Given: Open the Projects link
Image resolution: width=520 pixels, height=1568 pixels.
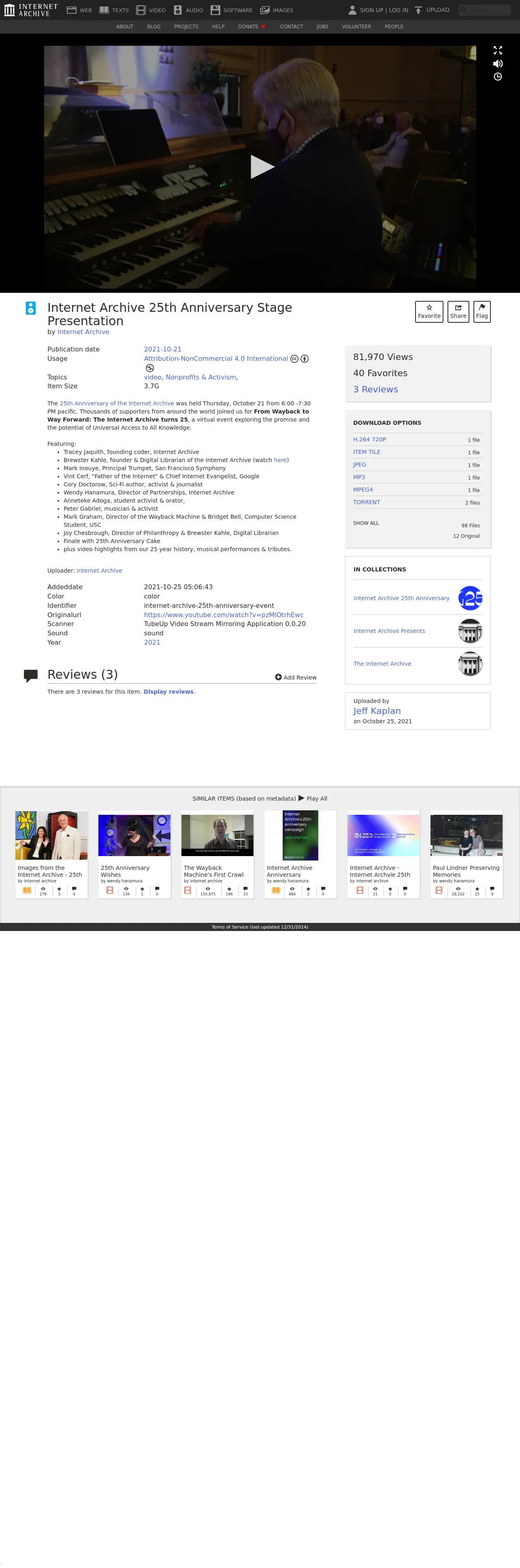Looking at the screenshot, I should 186,27.
